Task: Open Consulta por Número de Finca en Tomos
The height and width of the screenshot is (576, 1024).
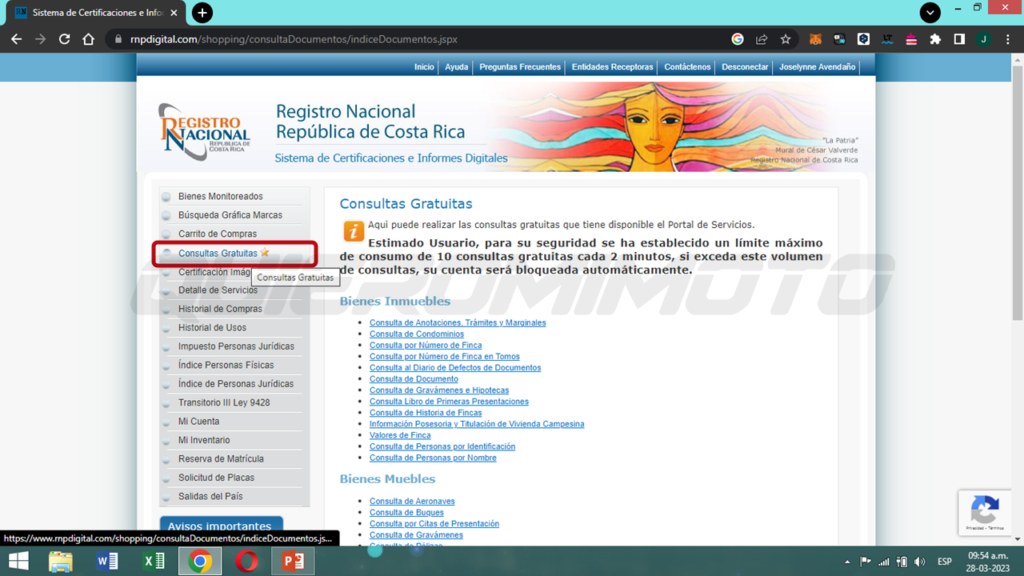Action: pyautogui.click(x=445, y=357)
